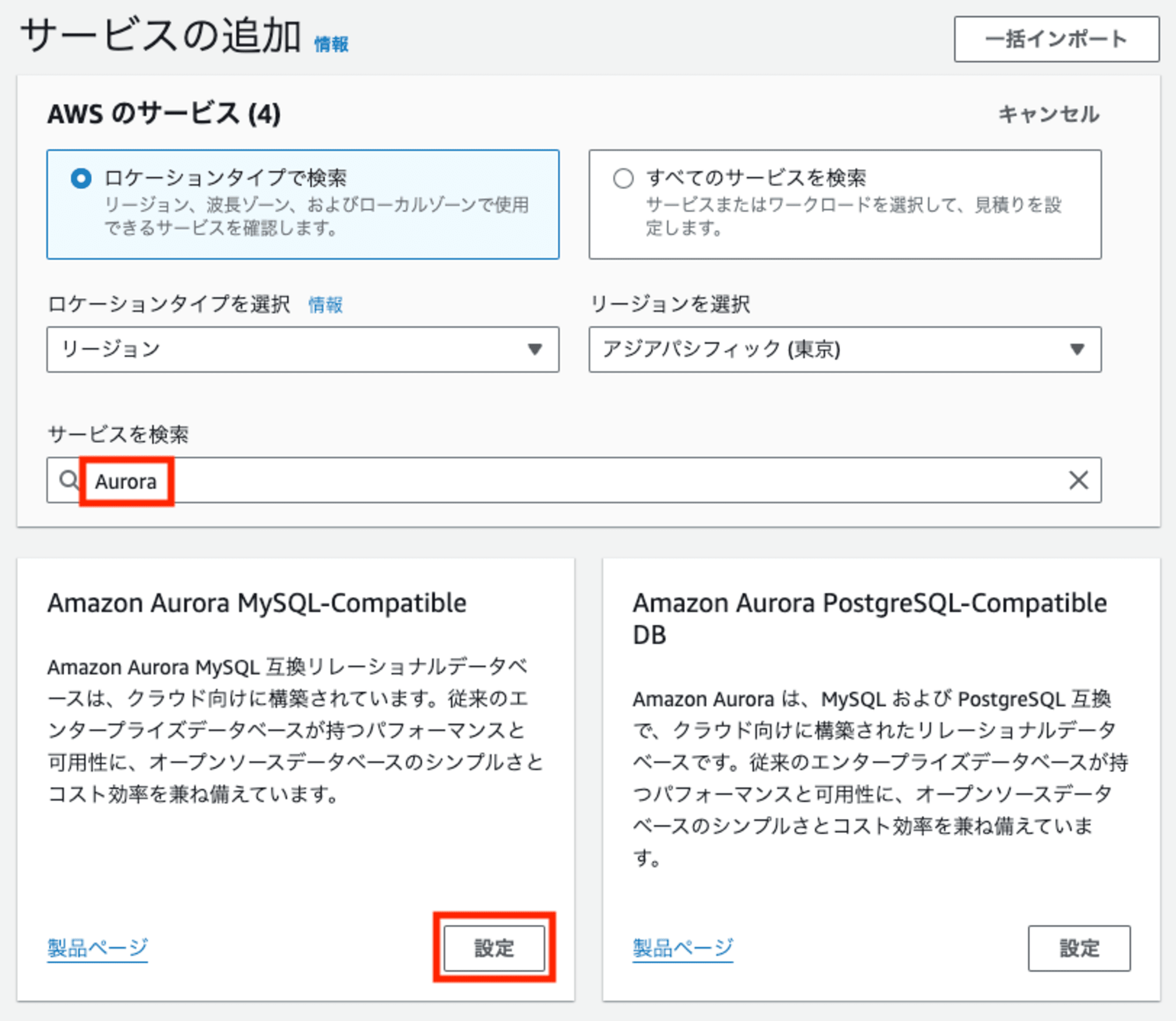Click キャンセル in the AWS services panel
Screen dimensions: 1176x1021
(x=1049, y=114)
